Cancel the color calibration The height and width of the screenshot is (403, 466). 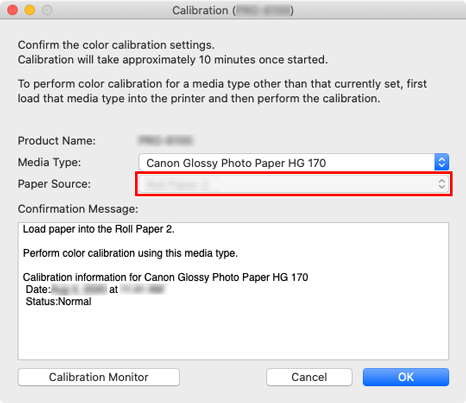(x=309, y=377)
